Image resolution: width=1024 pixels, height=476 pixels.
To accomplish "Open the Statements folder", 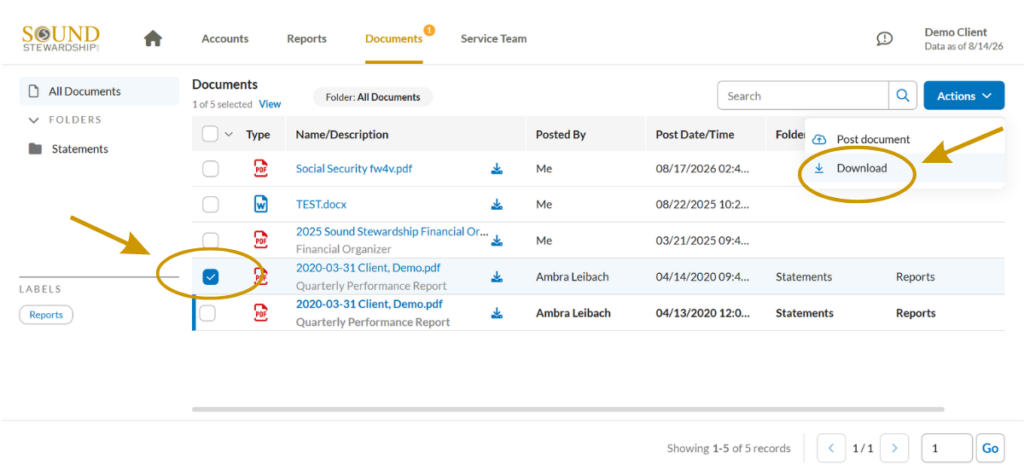I will [x=80, y=149].
